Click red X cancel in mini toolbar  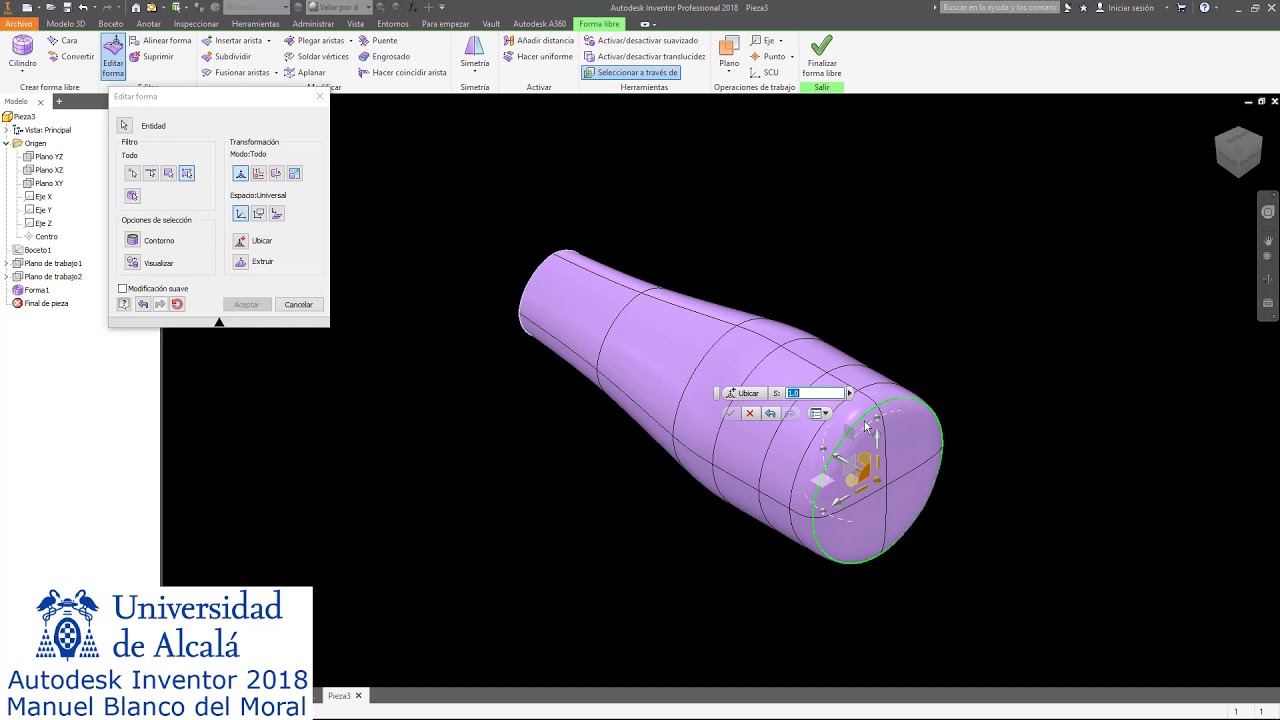(749, 413)
